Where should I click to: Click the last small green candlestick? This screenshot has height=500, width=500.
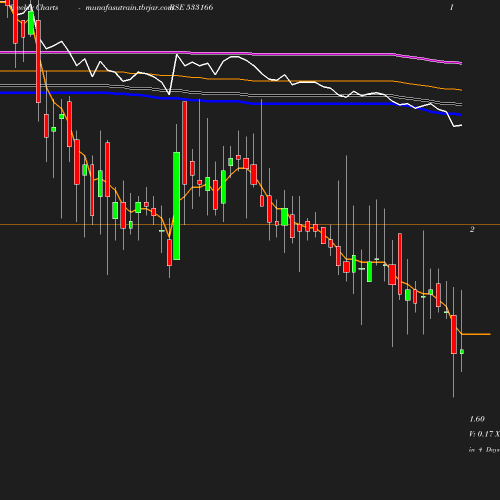(462, 352)
